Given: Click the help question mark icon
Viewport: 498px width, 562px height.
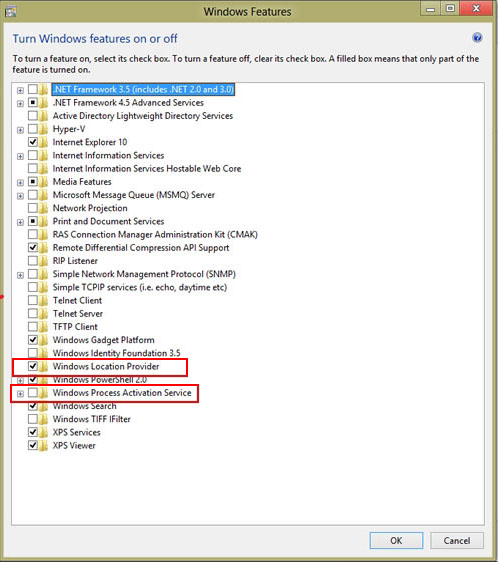Looking at the screenshot, I should 477,38.
